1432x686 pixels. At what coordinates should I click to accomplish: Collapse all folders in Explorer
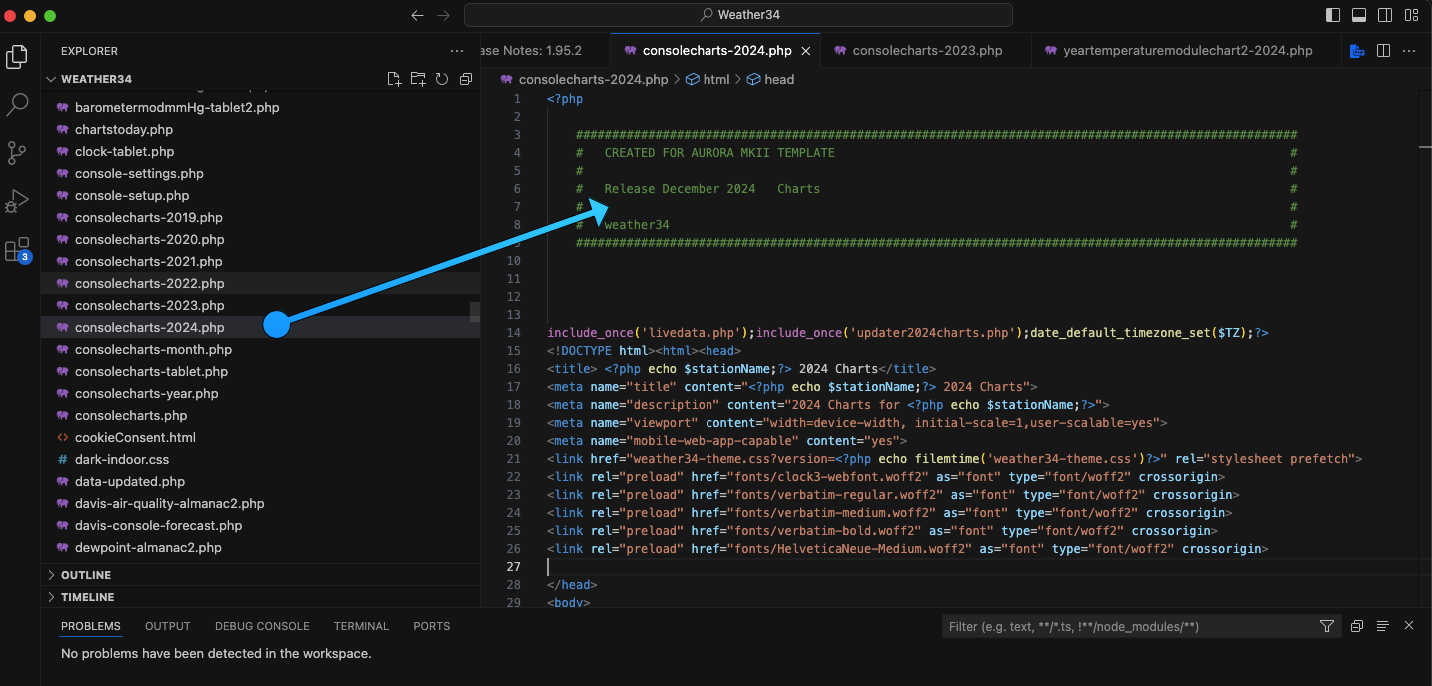click(x=466, y=79)
